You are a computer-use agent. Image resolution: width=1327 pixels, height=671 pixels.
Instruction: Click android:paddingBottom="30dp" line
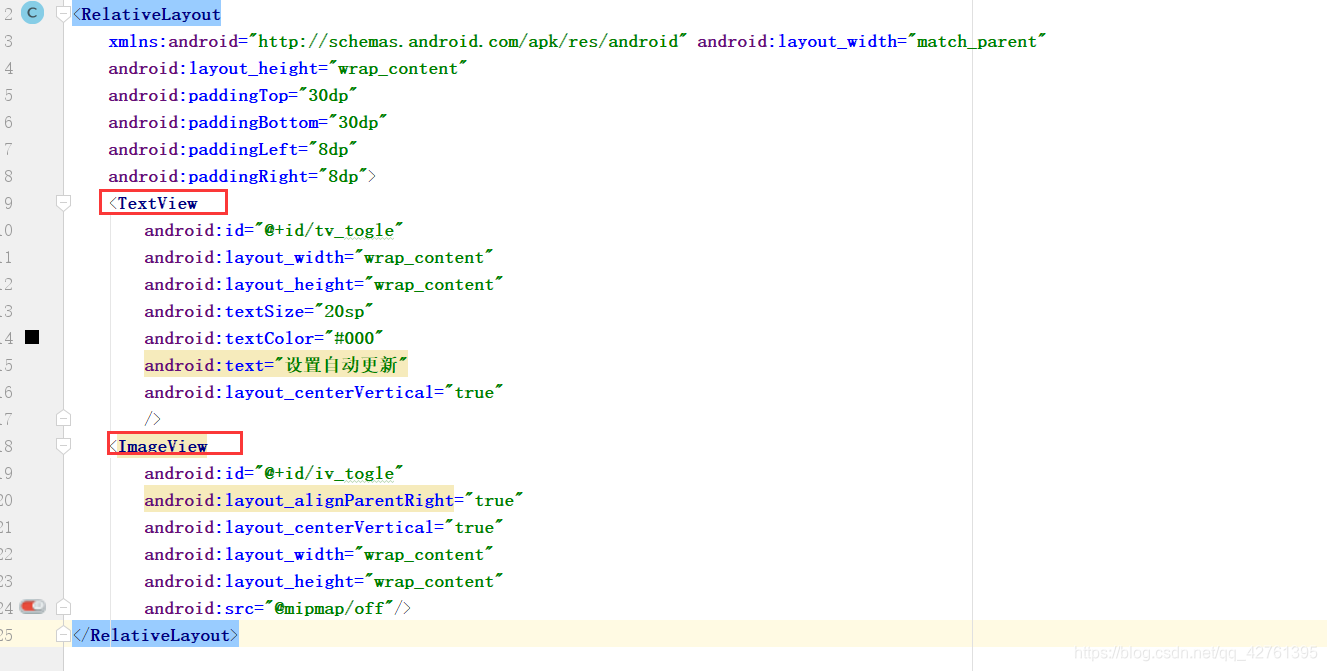coord(248,122)
